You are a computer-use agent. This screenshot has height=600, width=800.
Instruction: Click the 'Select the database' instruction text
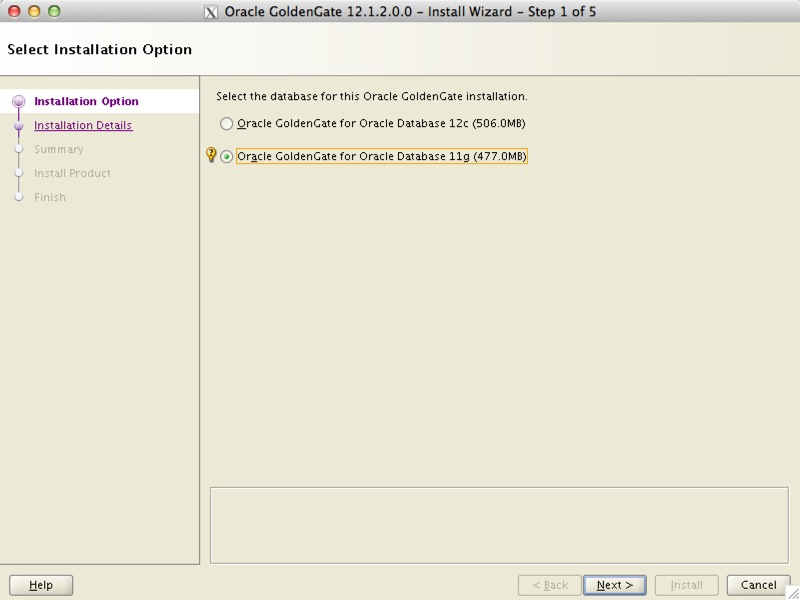click(x=372, y=96)
